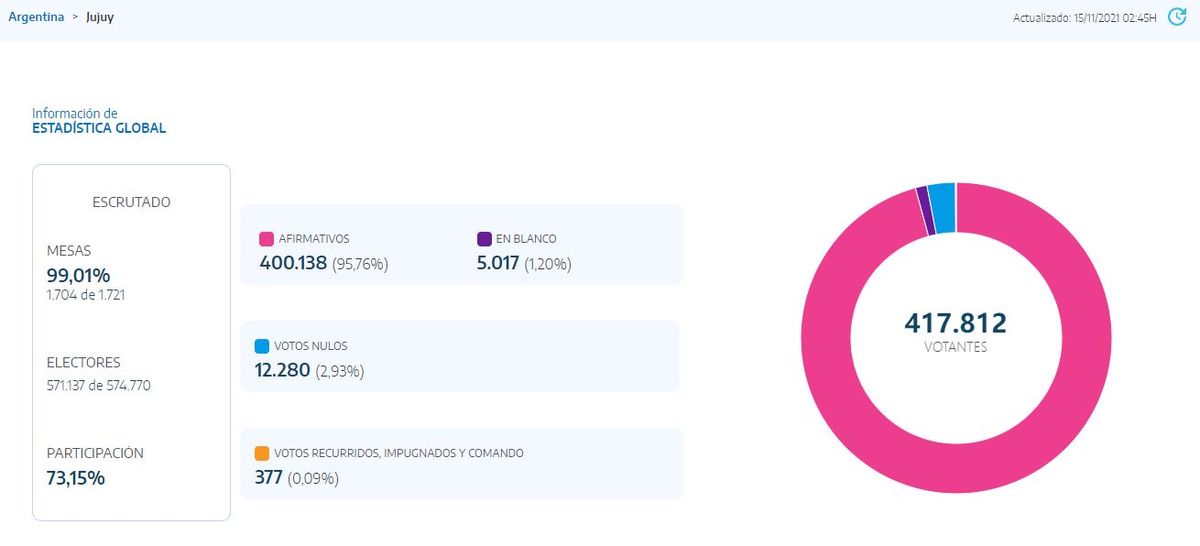Click the Votos Recurridos count of 377
1200x546 pixels.
[x=268, y=478]
